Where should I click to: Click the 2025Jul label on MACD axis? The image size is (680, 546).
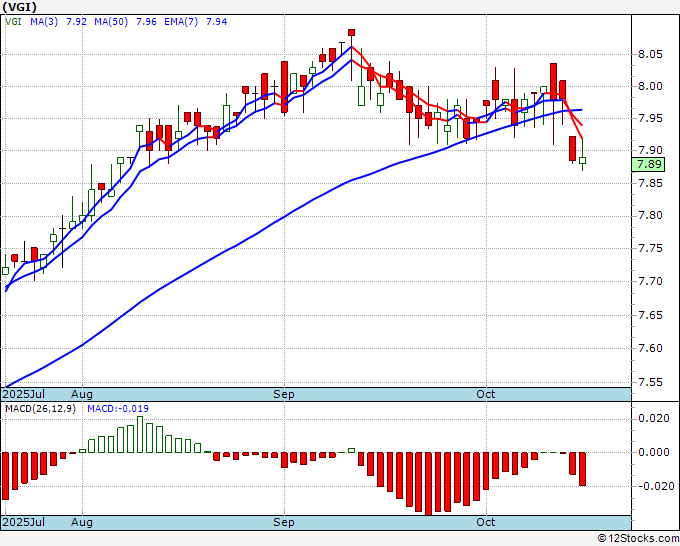(x=24, y=522)
